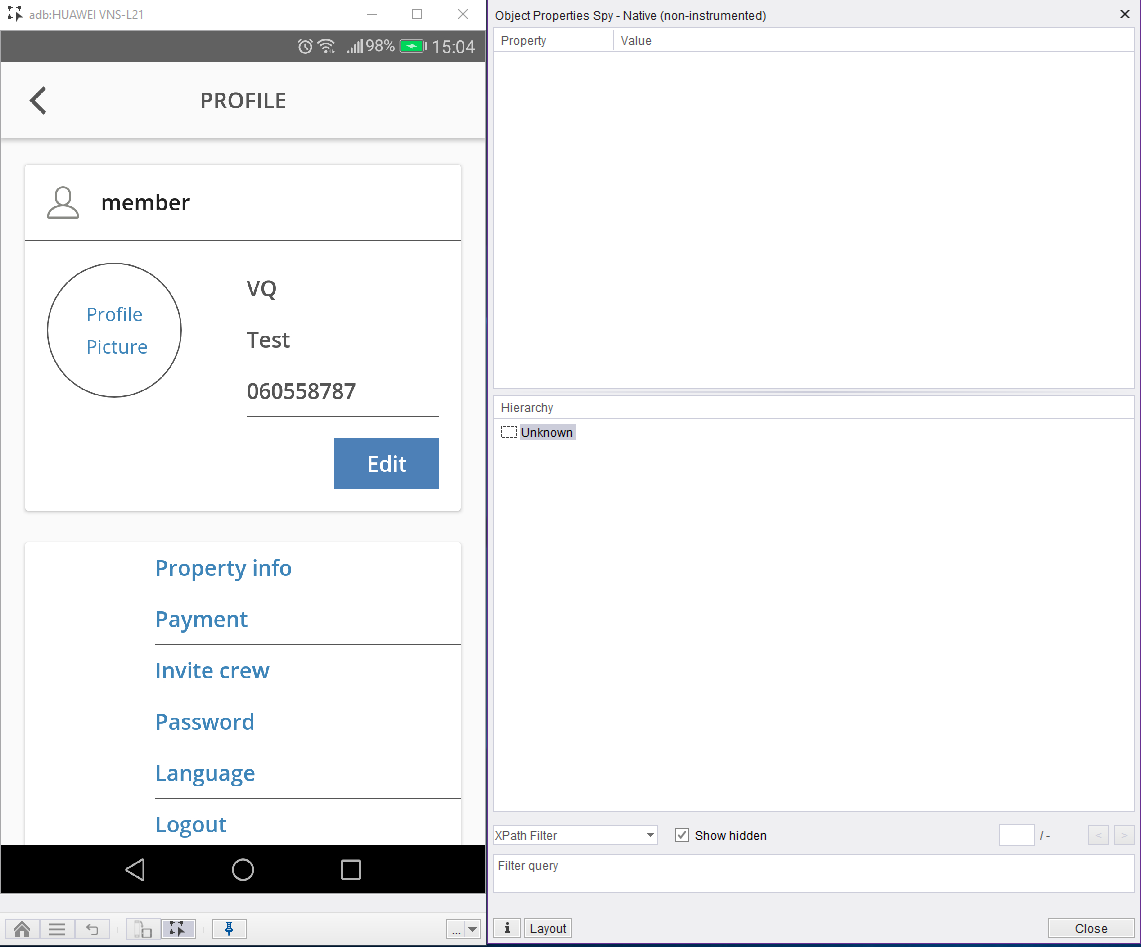Screen dimensions: 1141x947
Task: Tap the Android recent apps square
Action: (x=351, y=869)
